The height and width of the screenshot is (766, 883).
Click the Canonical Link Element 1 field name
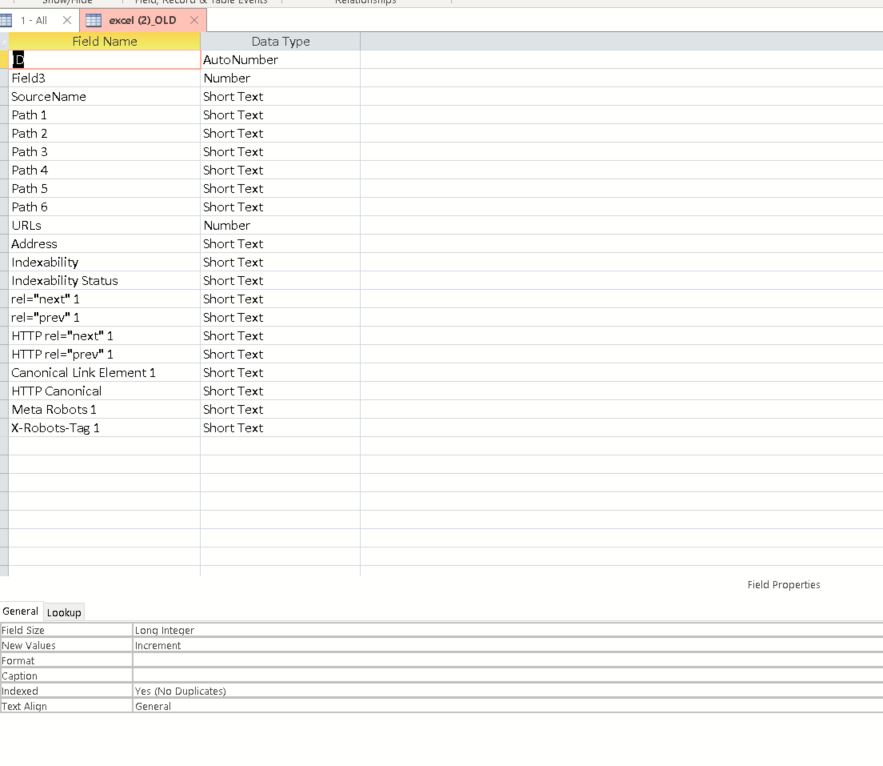click(x=83, y=373)
